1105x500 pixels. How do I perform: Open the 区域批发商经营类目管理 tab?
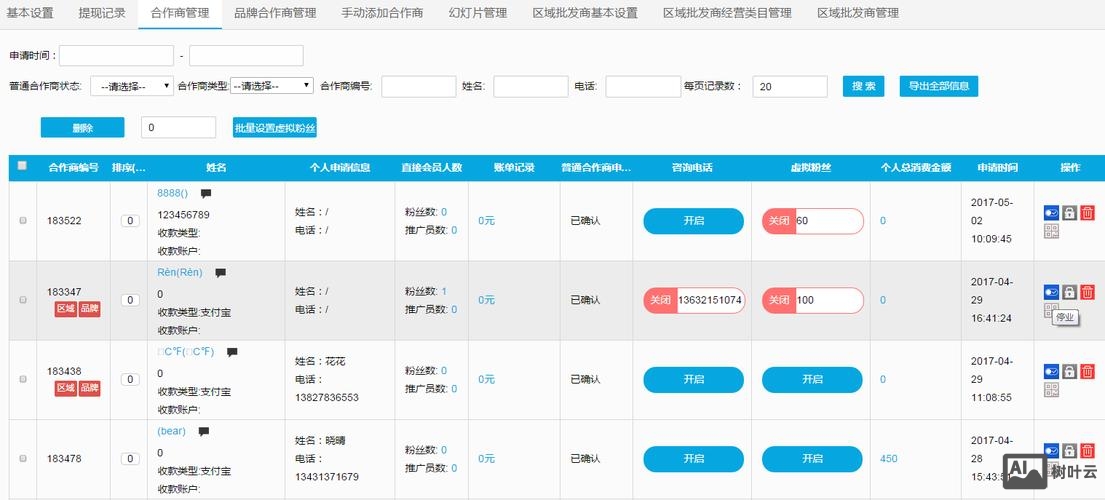click(727, 13)
